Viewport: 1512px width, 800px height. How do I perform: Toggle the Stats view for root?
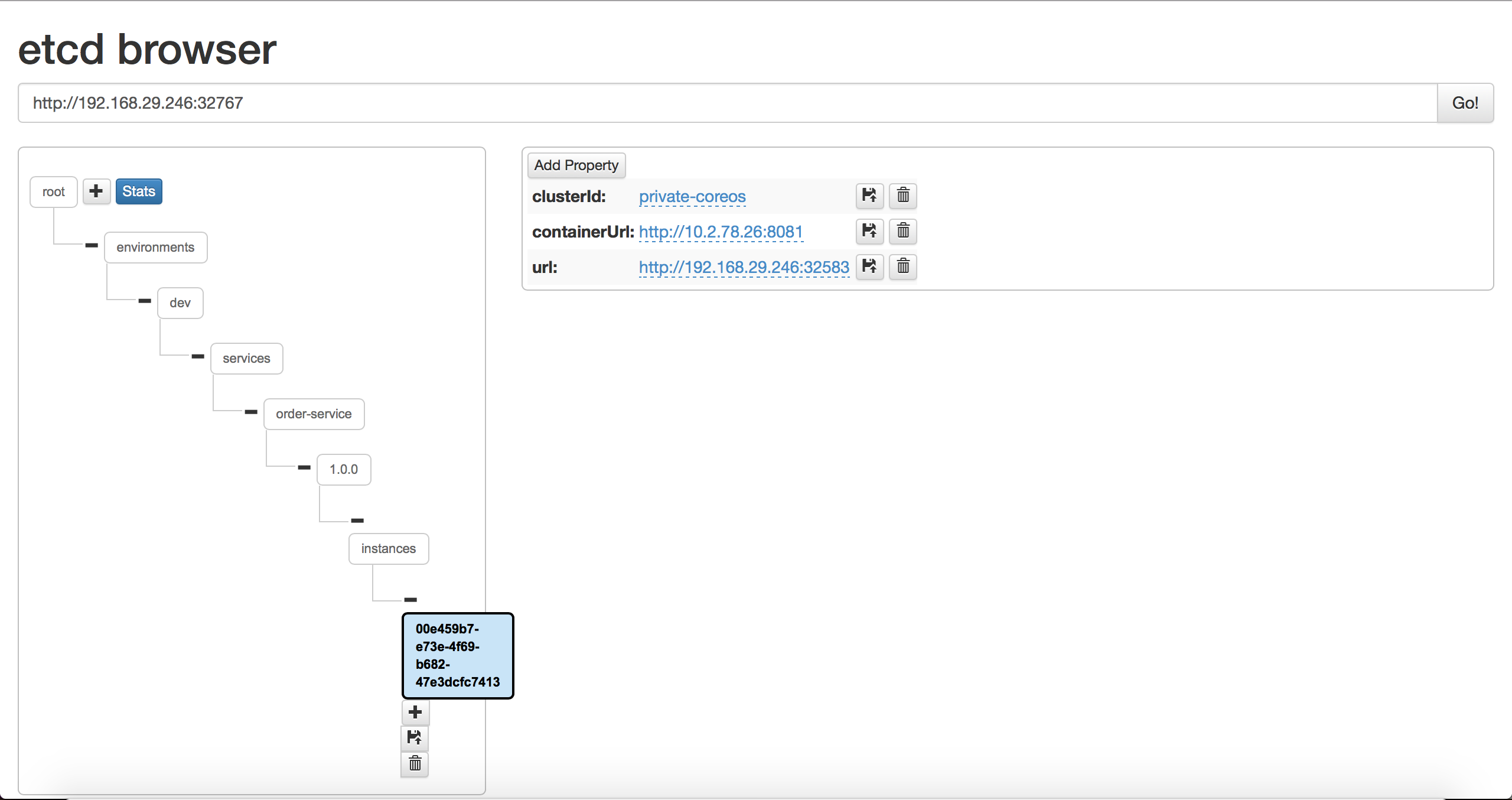coord(138,191)
